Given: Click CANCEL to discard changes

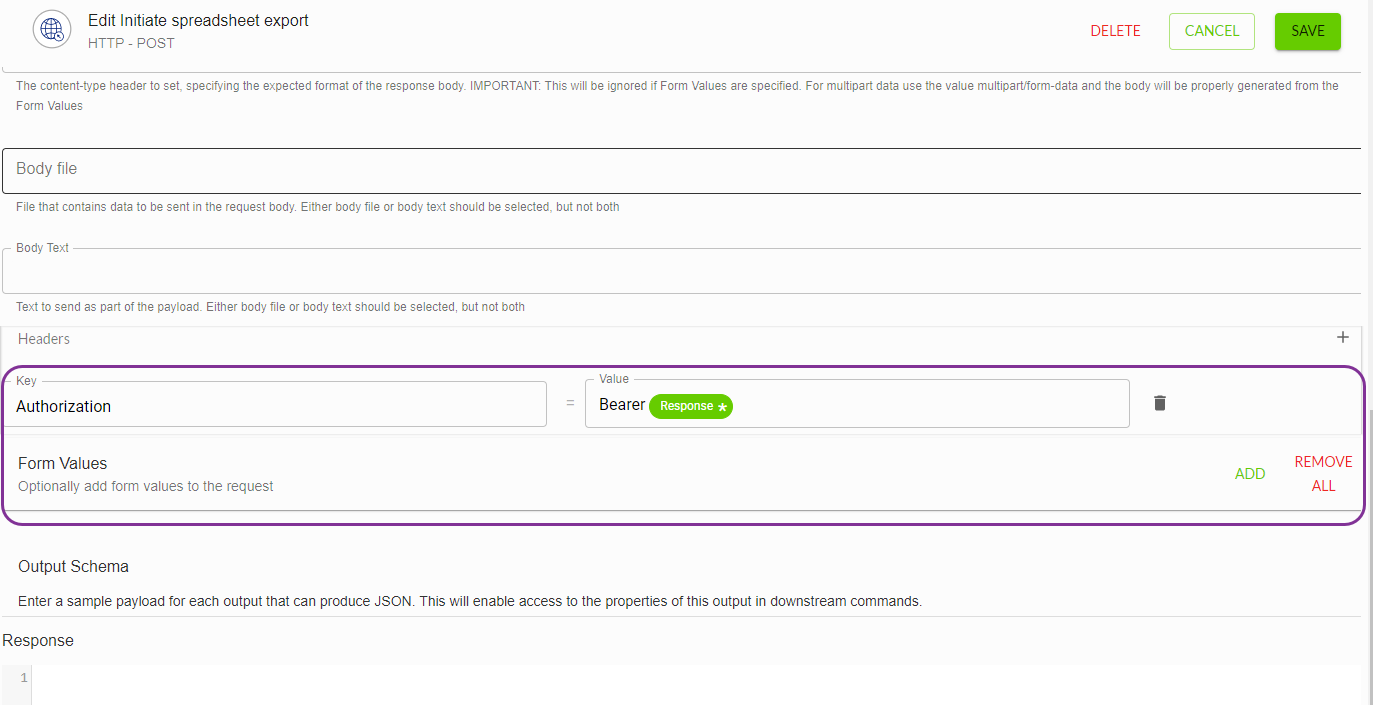Looking at the screenshot, I should pos(1211,31).
